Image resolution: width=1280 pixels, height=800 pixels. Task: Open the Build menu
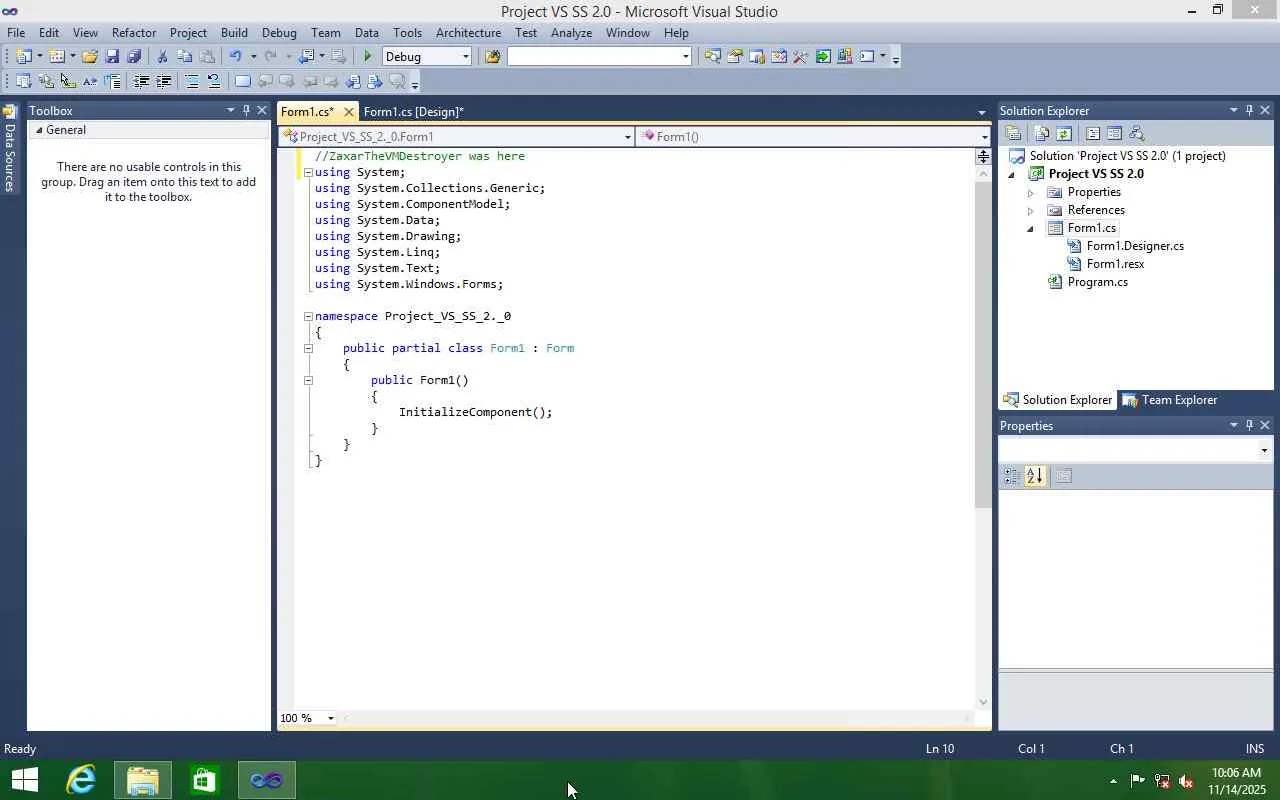tap(234, 32)
